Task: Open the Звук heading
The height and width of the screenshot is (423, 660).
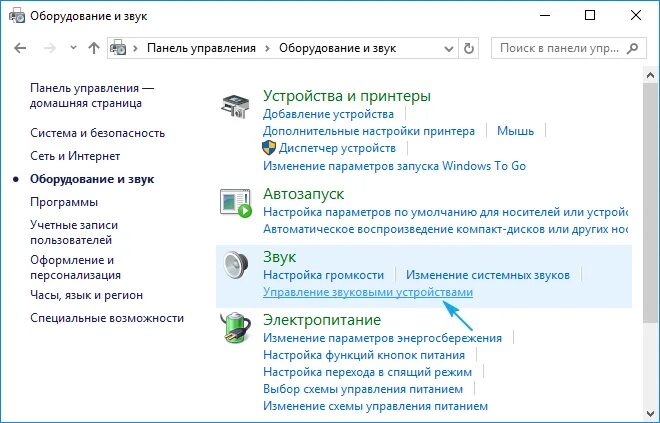Action: pos(279,257)
